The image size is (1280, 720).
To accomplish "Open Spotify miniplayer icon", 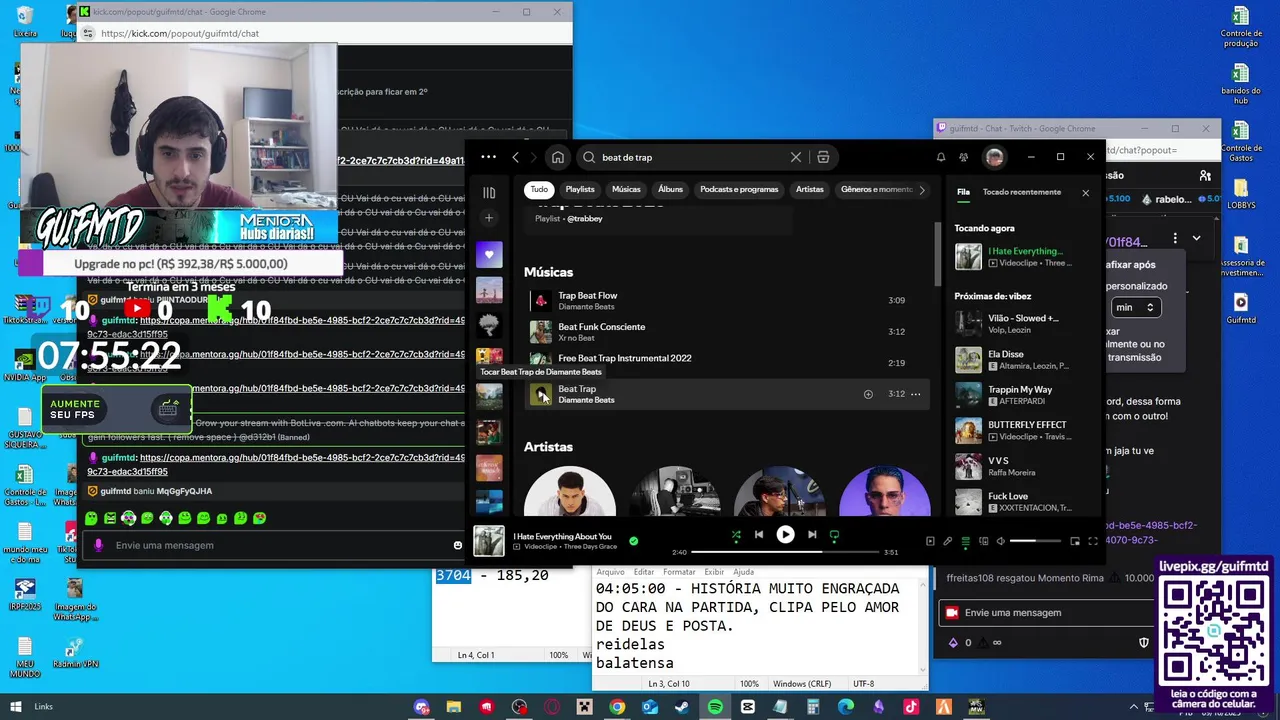I will tap(1075, 541).
